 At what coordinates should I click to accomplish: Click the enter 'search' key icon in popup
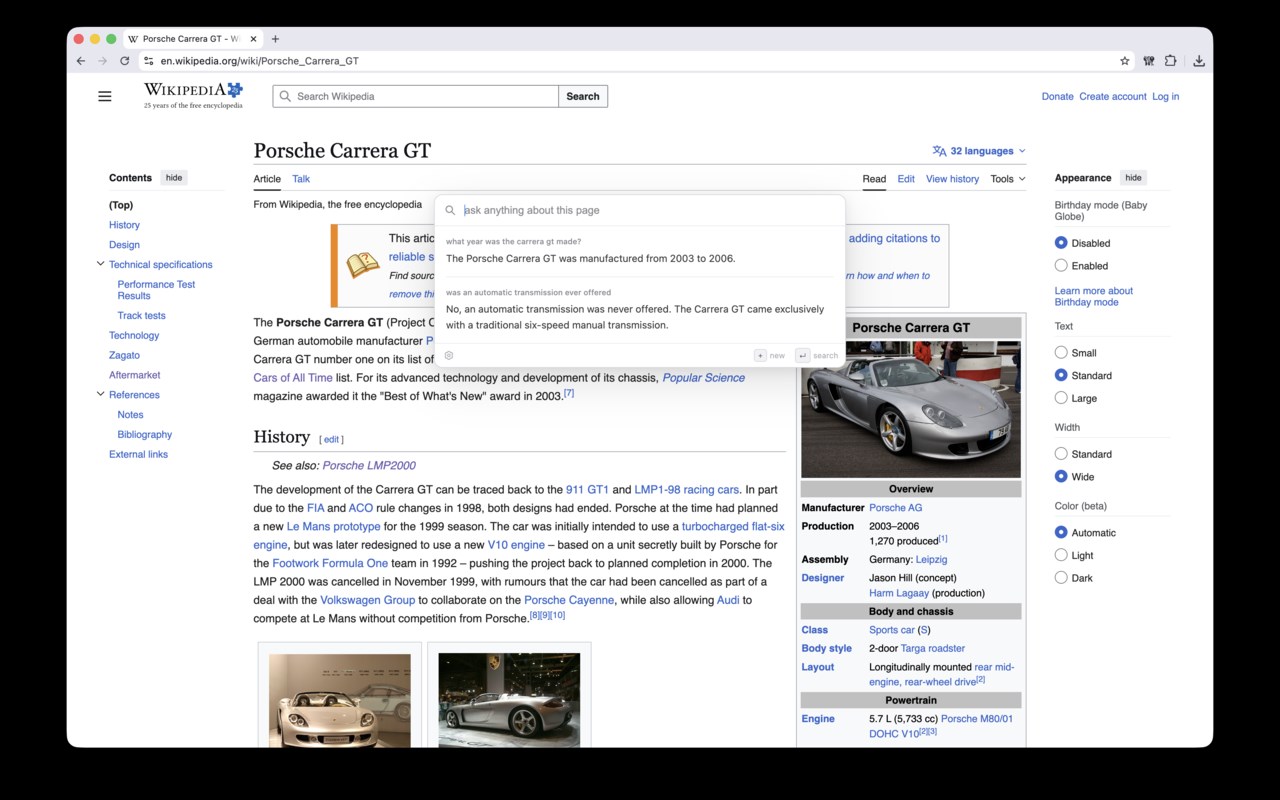click(802, 355)
